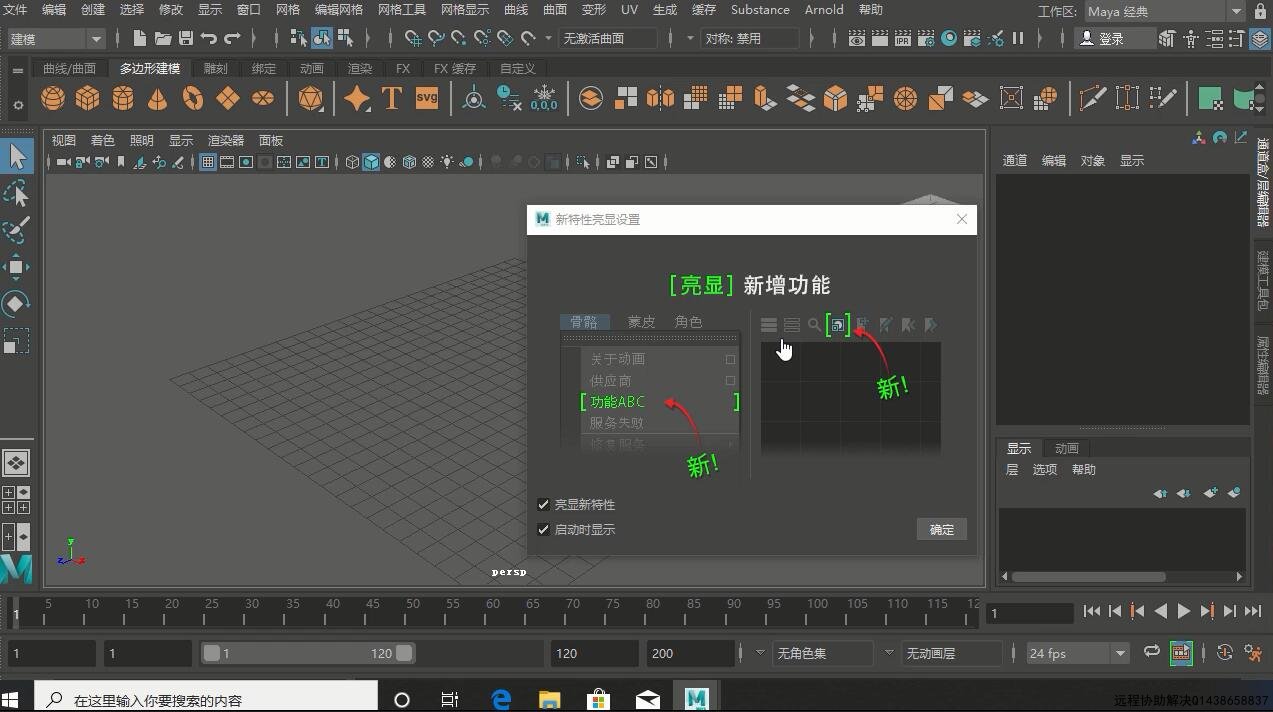Image resolution: width=1273 pixels, height=712 pixels.
Task: Toggle the auto keyframe button
Action: (x=1225, y=653)
